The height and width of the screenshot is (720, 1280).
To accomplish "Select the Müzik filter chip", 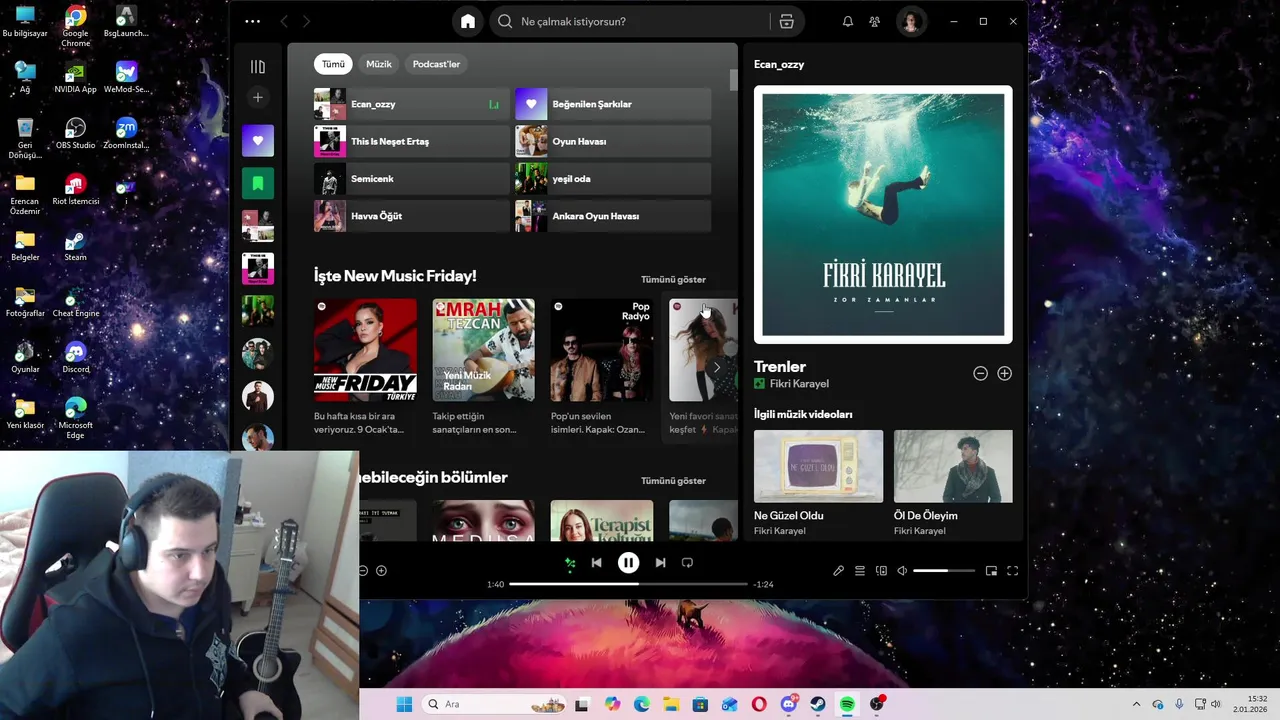I will (379, 64).
